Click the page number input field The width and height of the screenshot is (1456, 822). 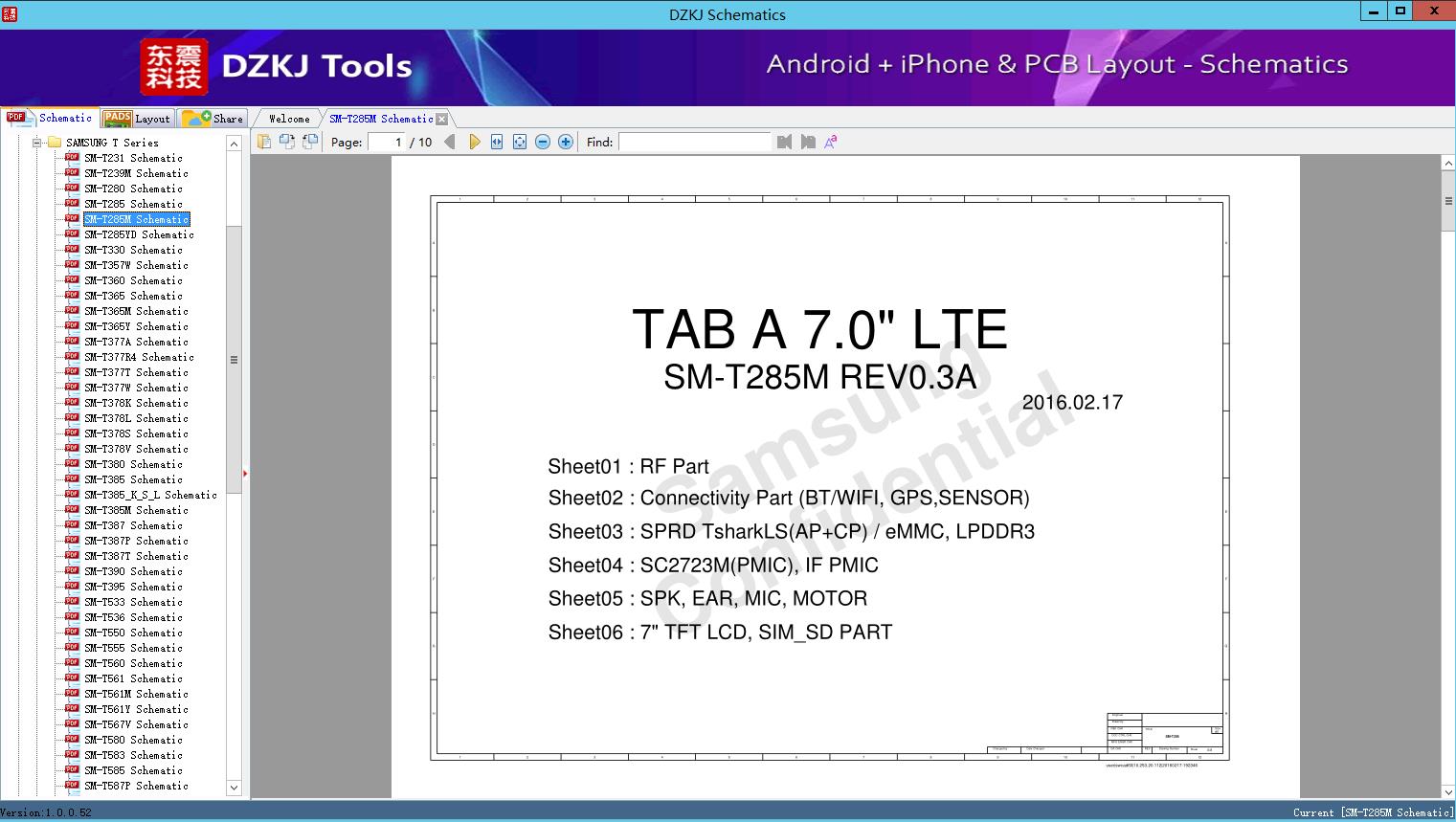[386, 142]
